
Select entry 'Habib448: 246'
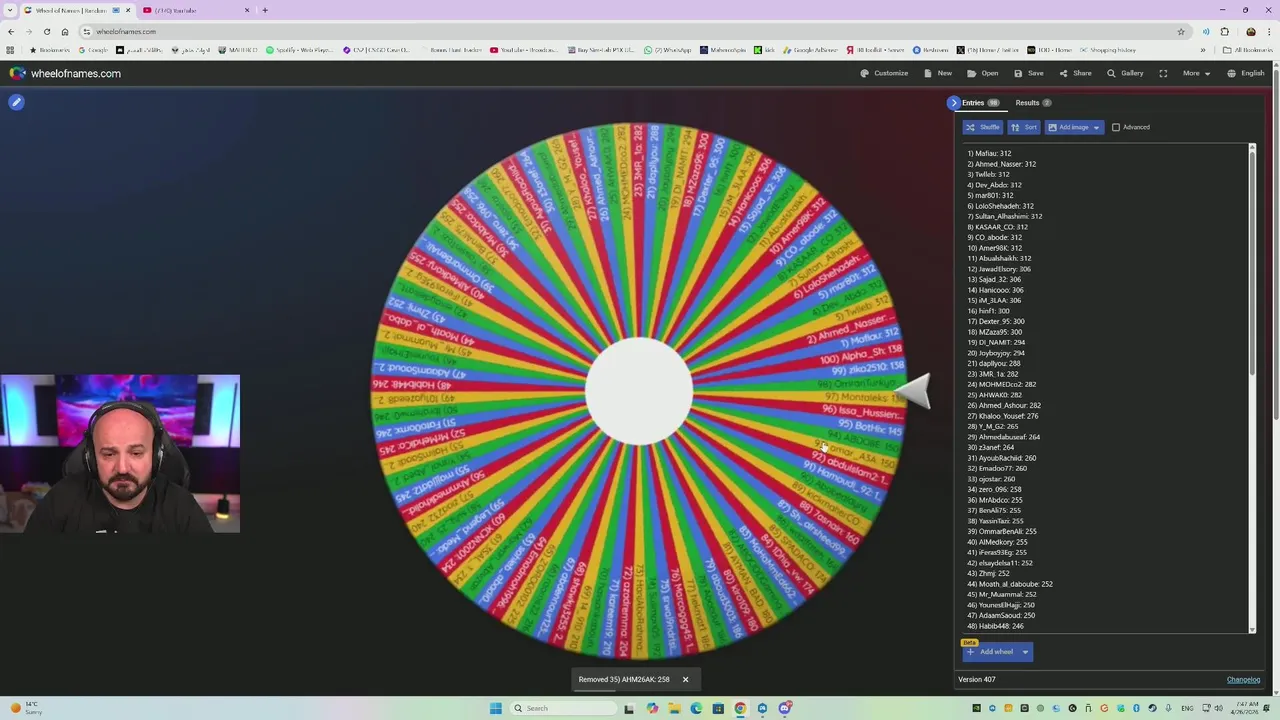(995, 626)
